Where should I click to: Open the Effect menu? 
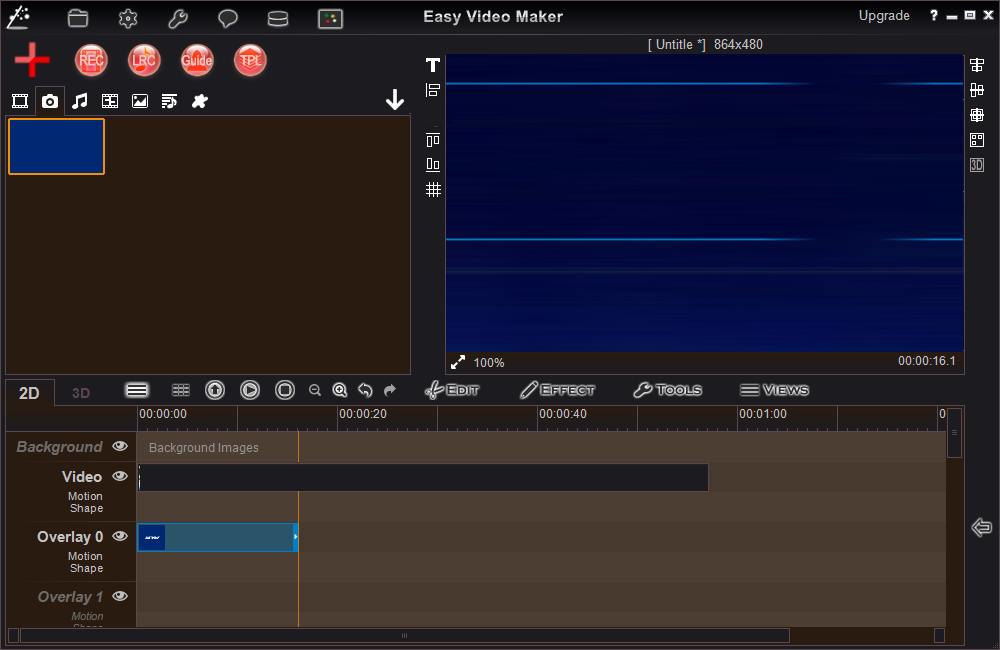point(557,390)
